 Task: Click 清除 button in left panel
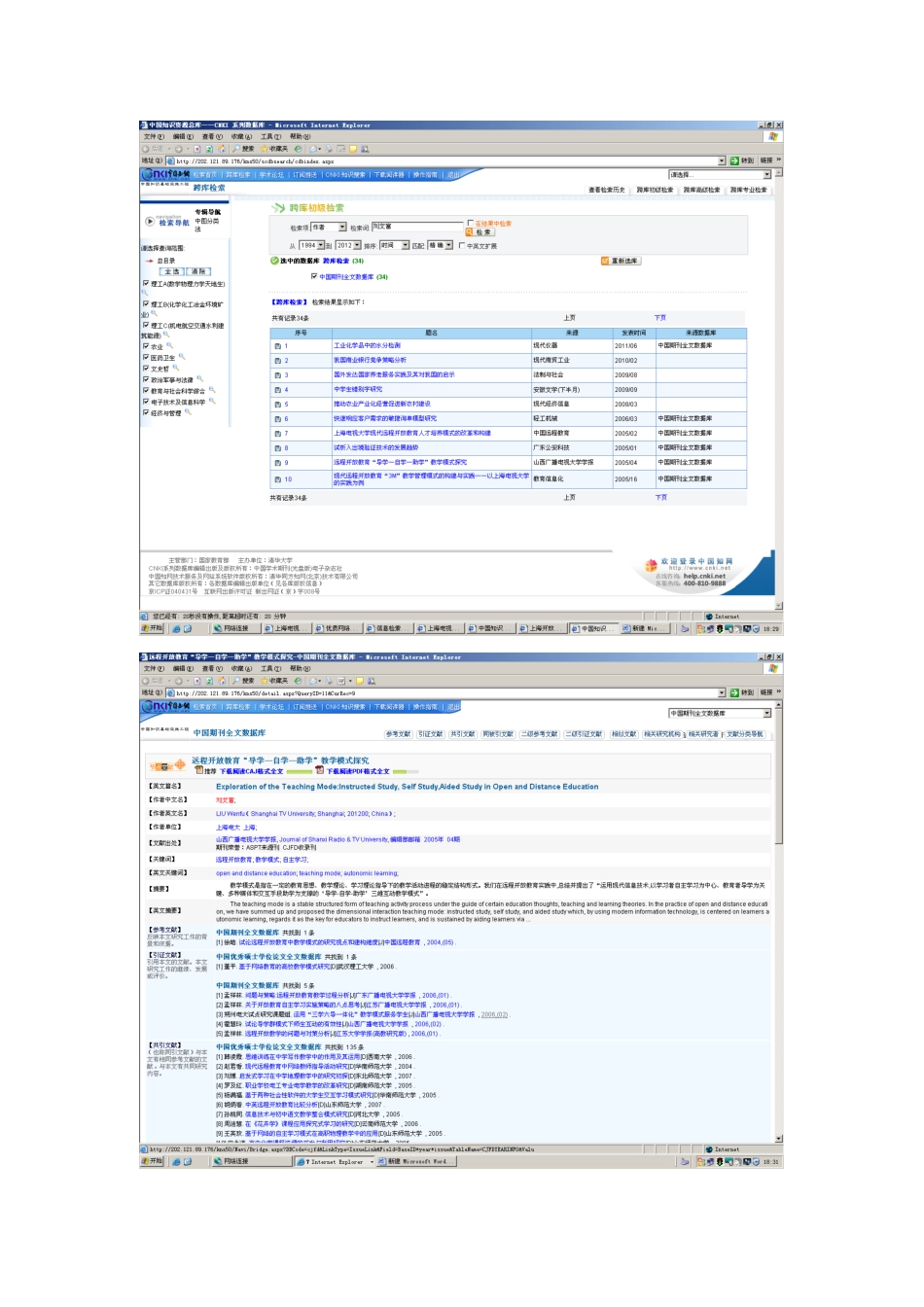pyautogui.click(x=197, y=271)
